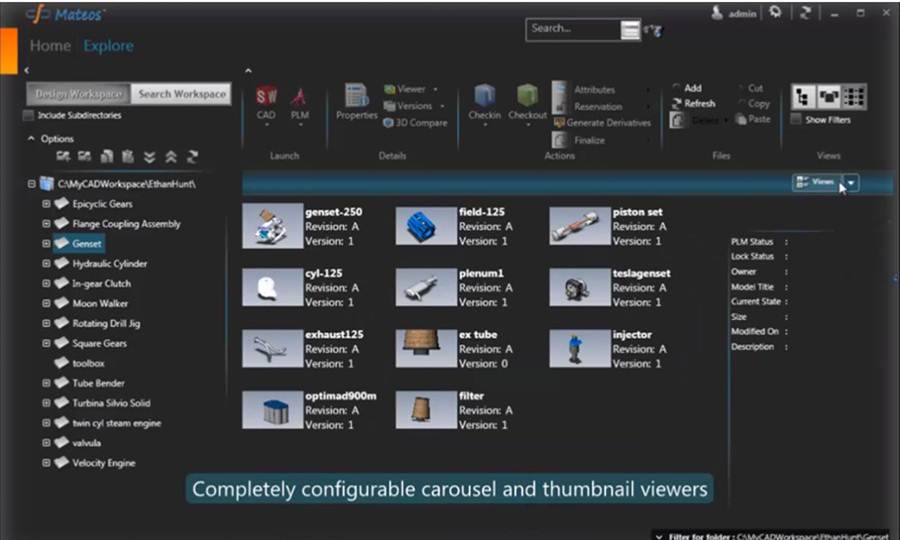Toggle the Show Filters checkbox
The height and width of the screenshot is (540, 900).
pyautogui.click(x=795, y=120)
